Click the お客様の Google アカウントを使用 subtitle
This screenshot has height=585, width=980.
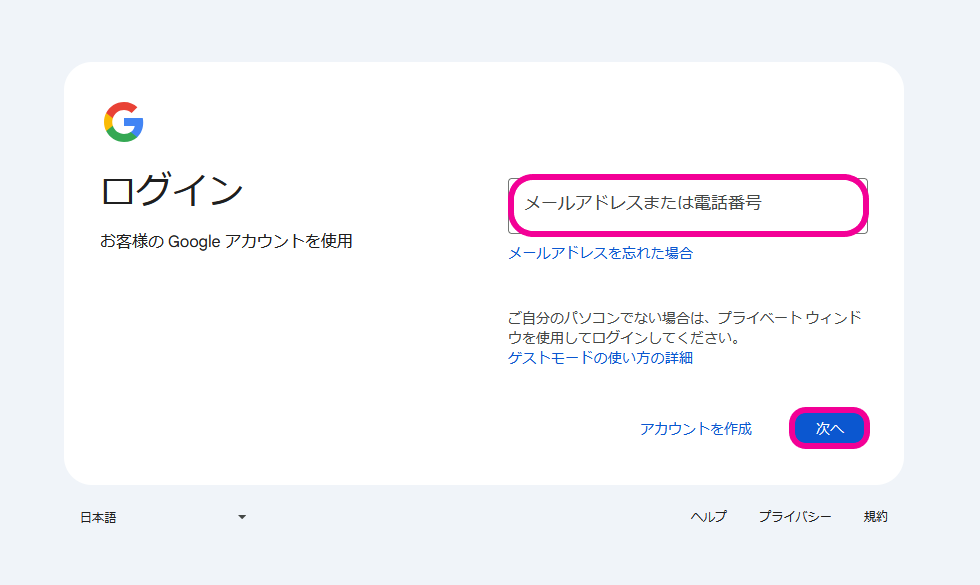(x=226, y=241)
